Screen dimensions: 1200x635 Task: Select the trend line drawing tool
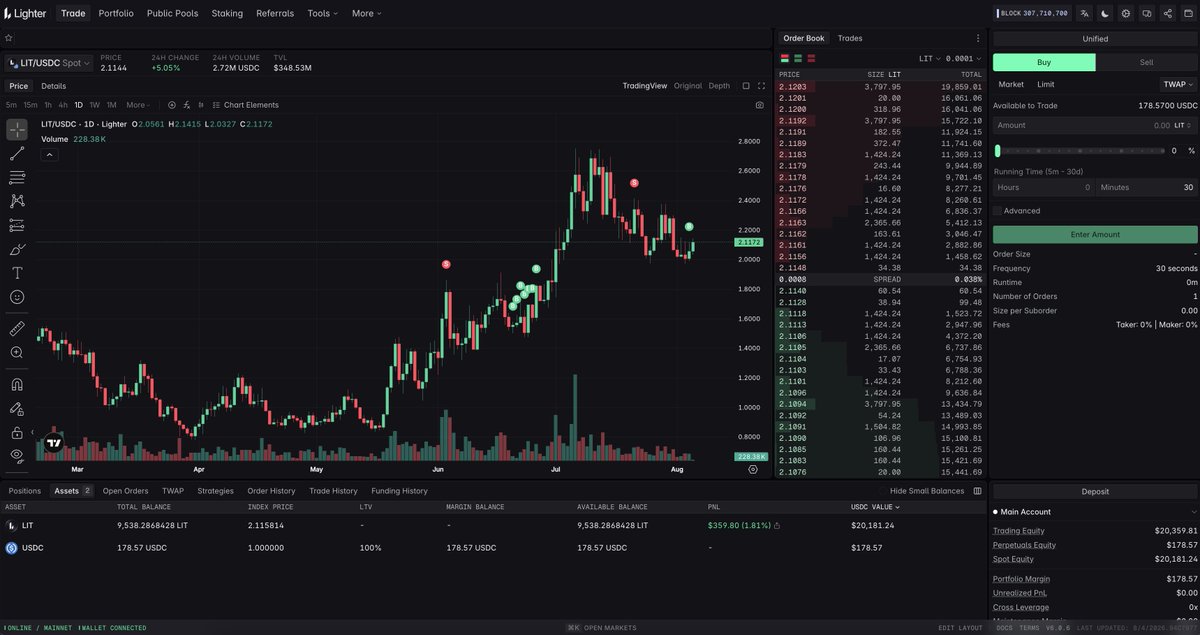pyautogui.click(x=17, y=153)
